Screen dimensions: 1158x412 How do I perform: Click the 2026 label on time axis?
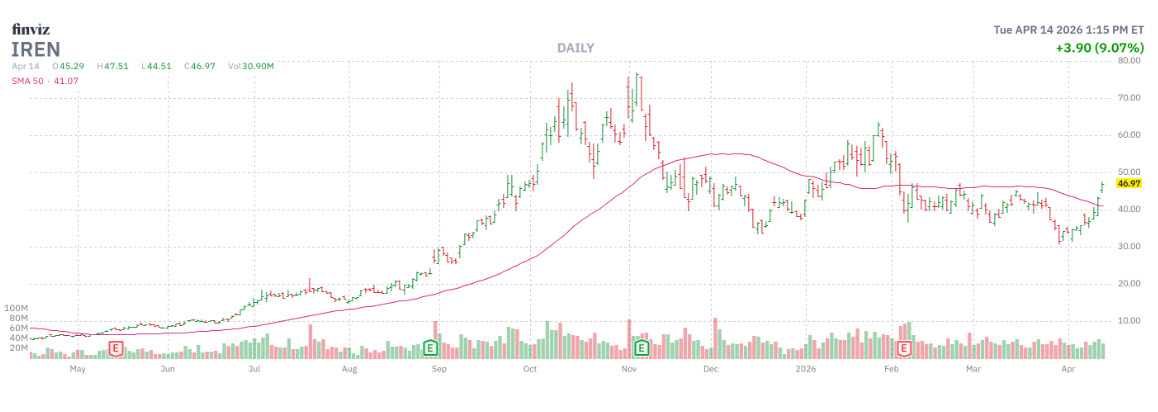click(x=807, y=368)
